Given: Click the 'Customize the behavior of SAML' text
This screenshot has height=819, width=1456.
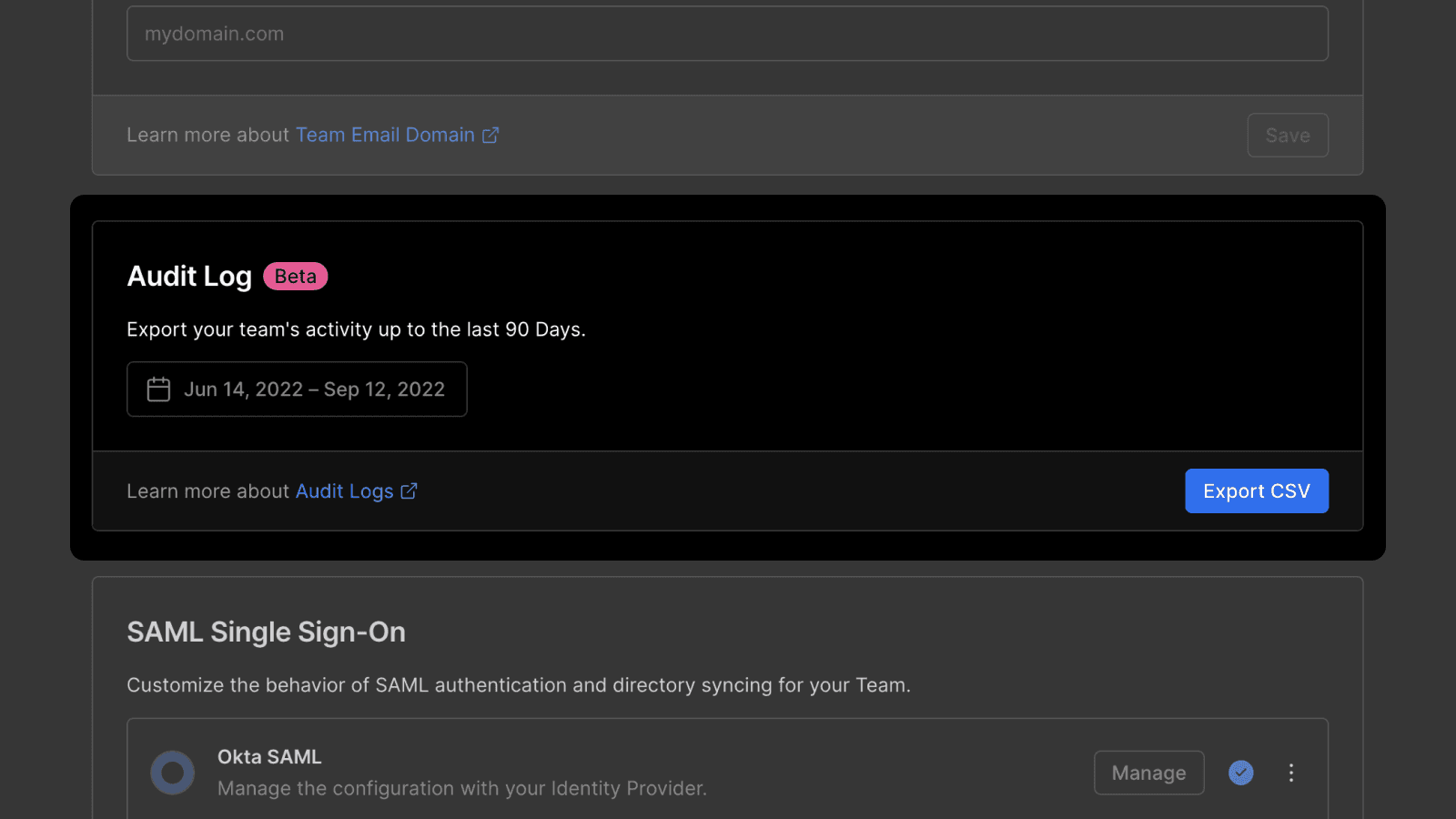Looking at the screenshot, I should tap(518, 685).
